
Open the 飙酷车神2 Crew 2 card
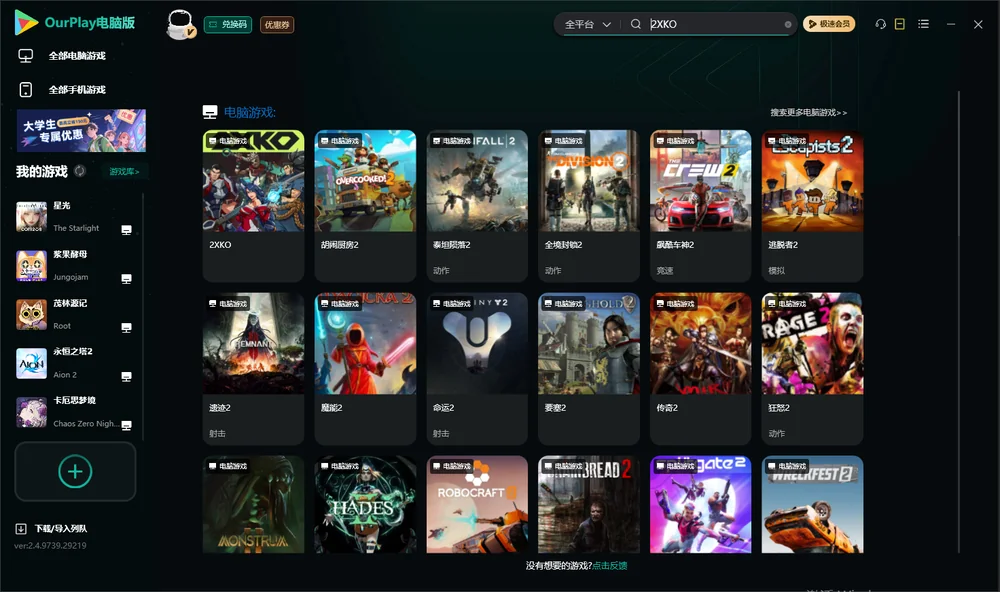[700, 205]
